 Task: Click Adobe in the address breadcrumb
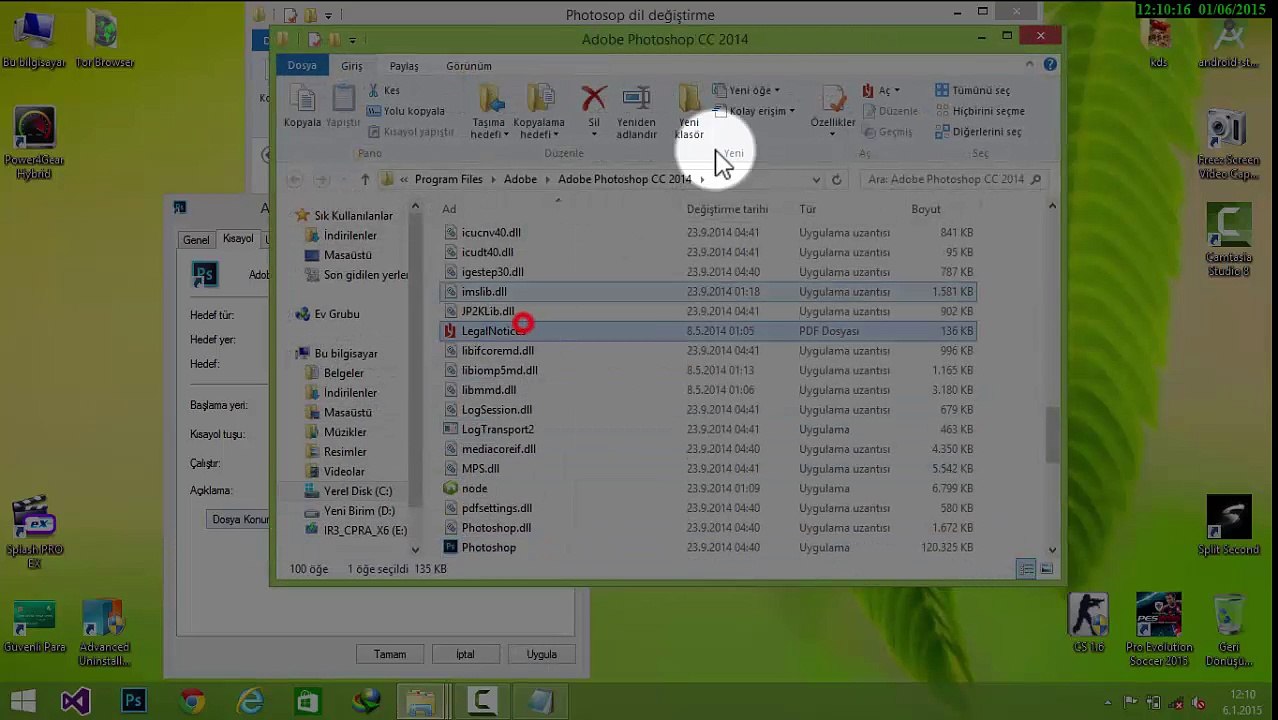click(520, 179)
